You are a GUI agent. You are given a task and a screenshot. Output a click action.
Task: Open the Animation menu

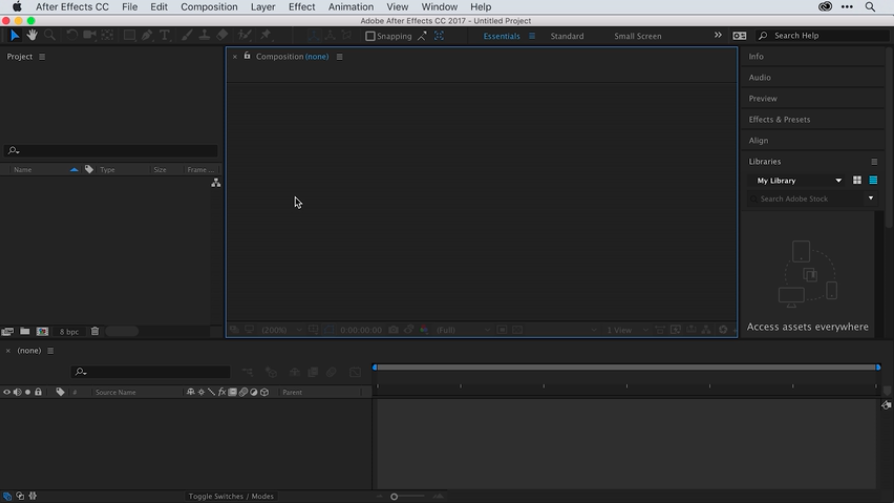click(351, 7)
